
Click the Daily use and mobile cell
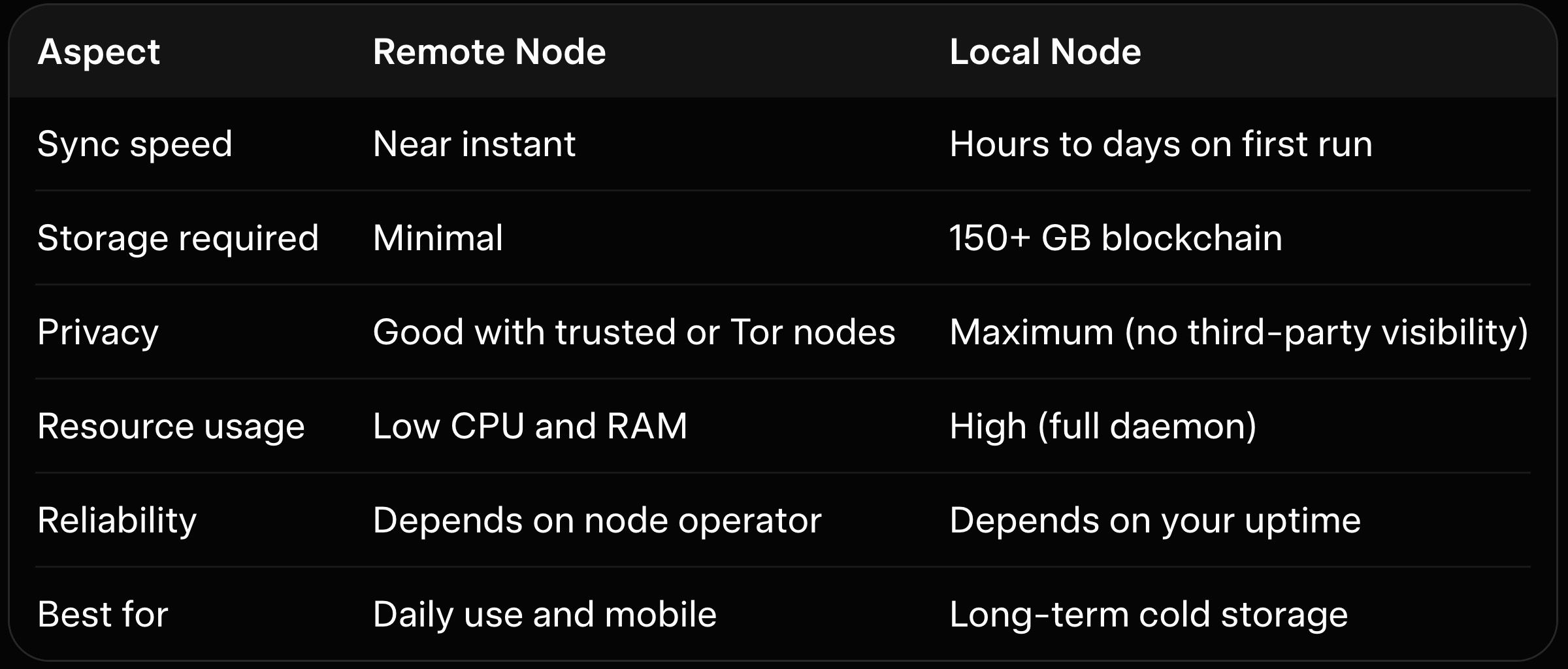544,614
